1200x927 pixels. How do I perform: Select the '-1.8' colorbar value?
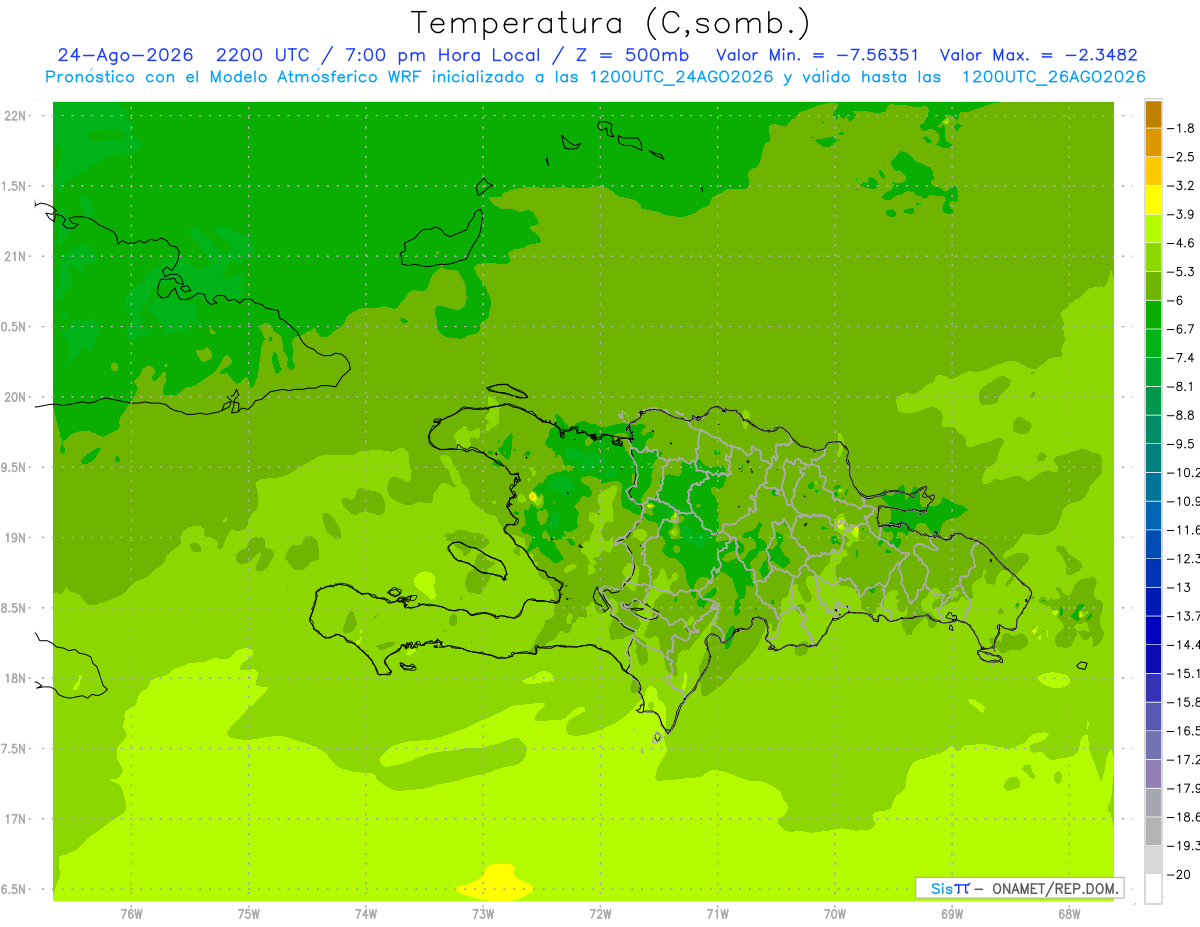point(1181,128)
